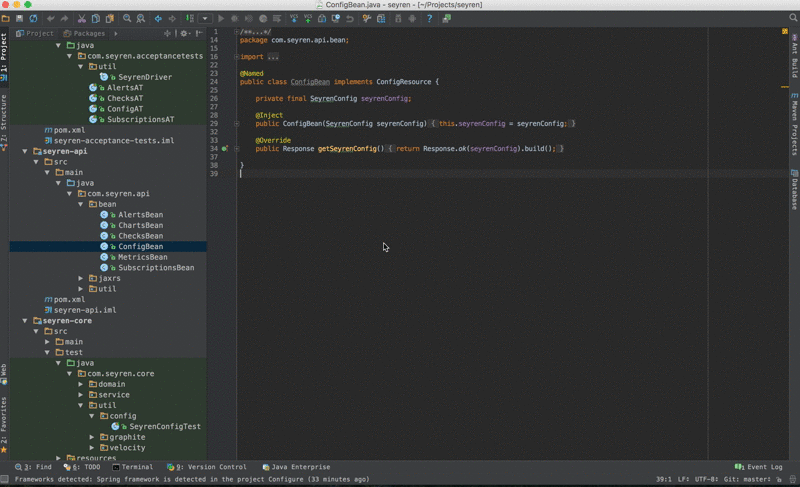800x487 pixels.
Task: Expand the jaxrs folder
Action: (81, 278)
